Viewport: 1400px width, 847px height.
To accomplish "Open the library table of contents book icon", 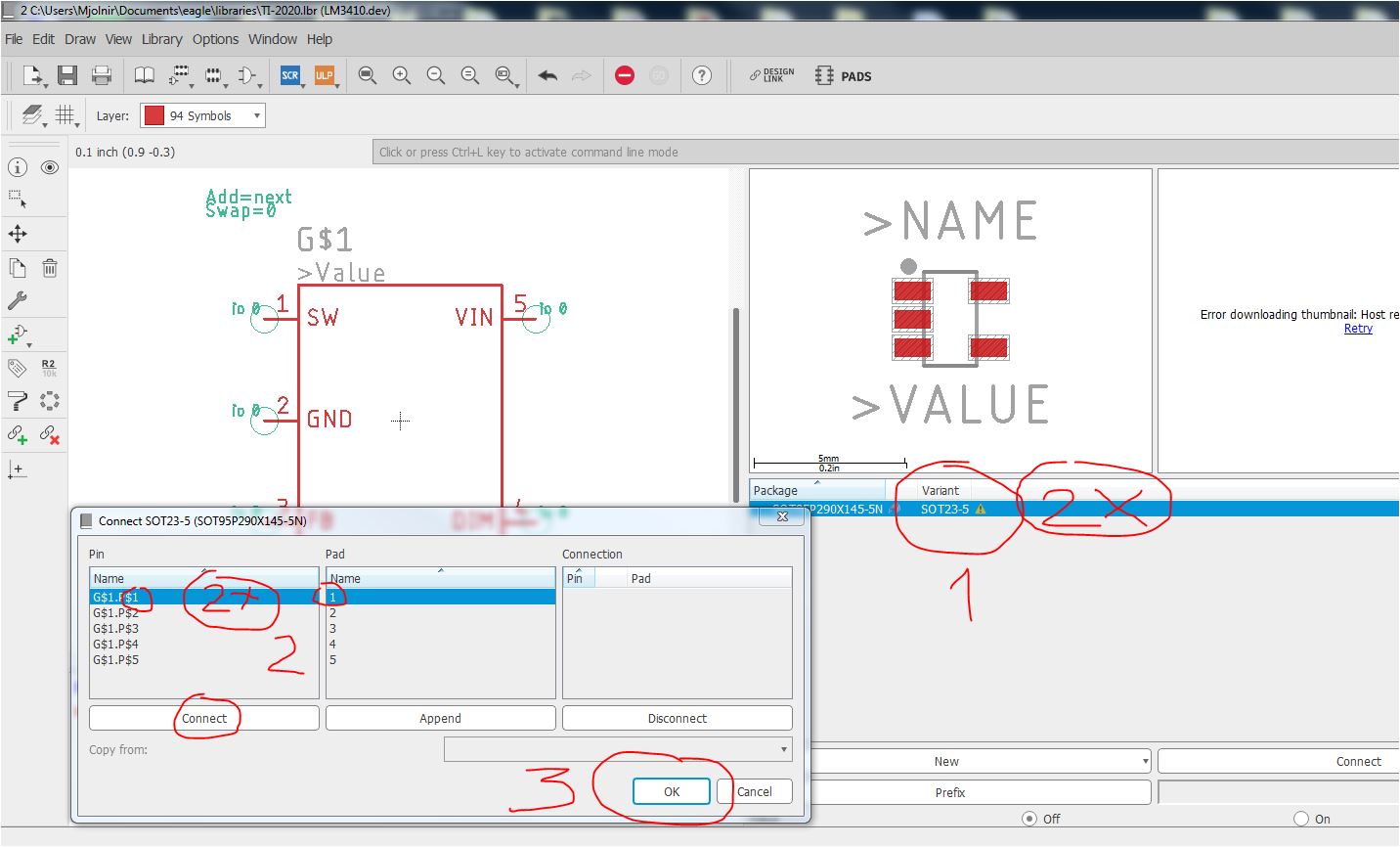I will click(144, 75).
